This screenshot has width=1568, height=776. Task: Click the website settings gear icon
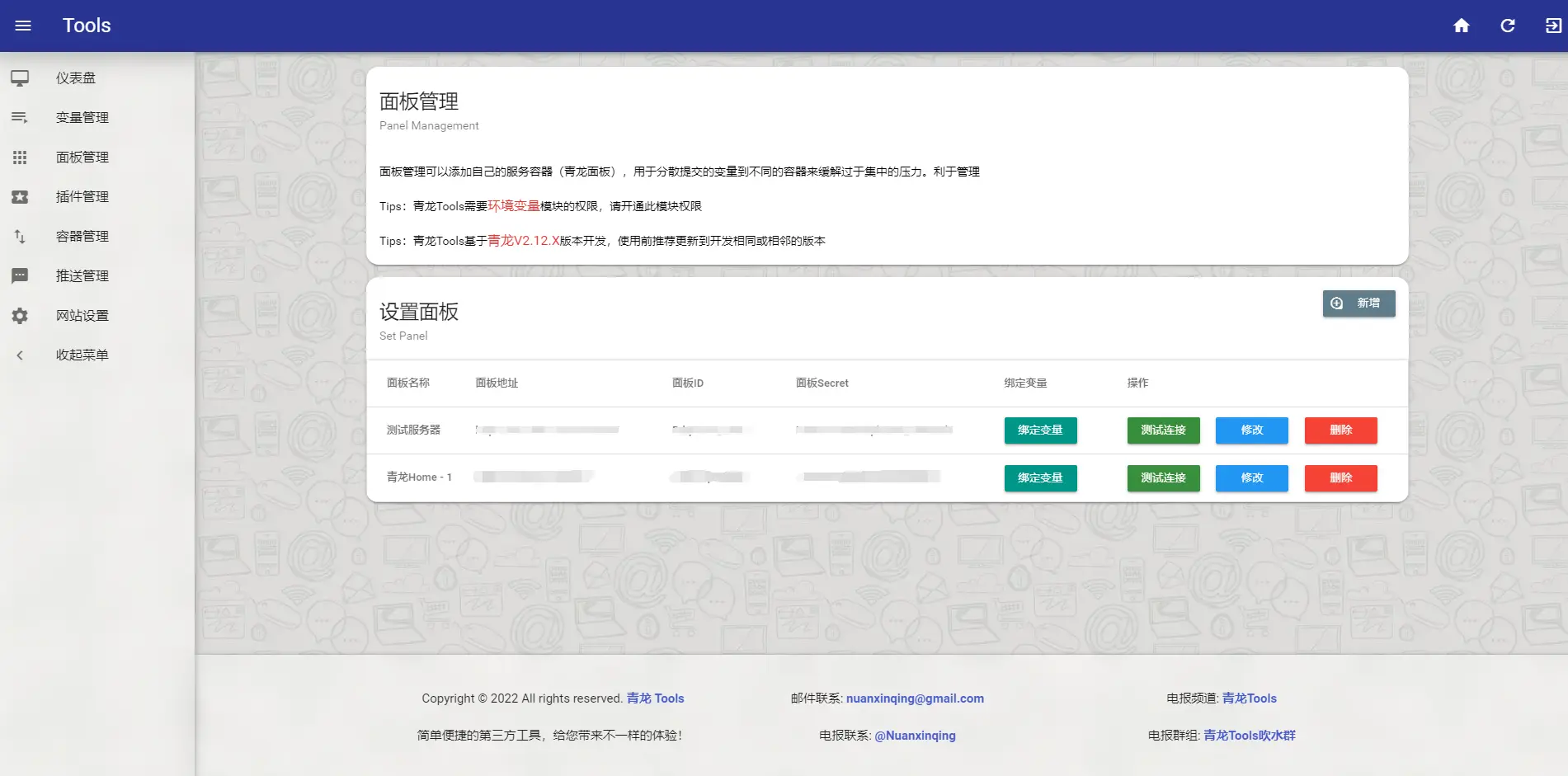tap(20, 316)
